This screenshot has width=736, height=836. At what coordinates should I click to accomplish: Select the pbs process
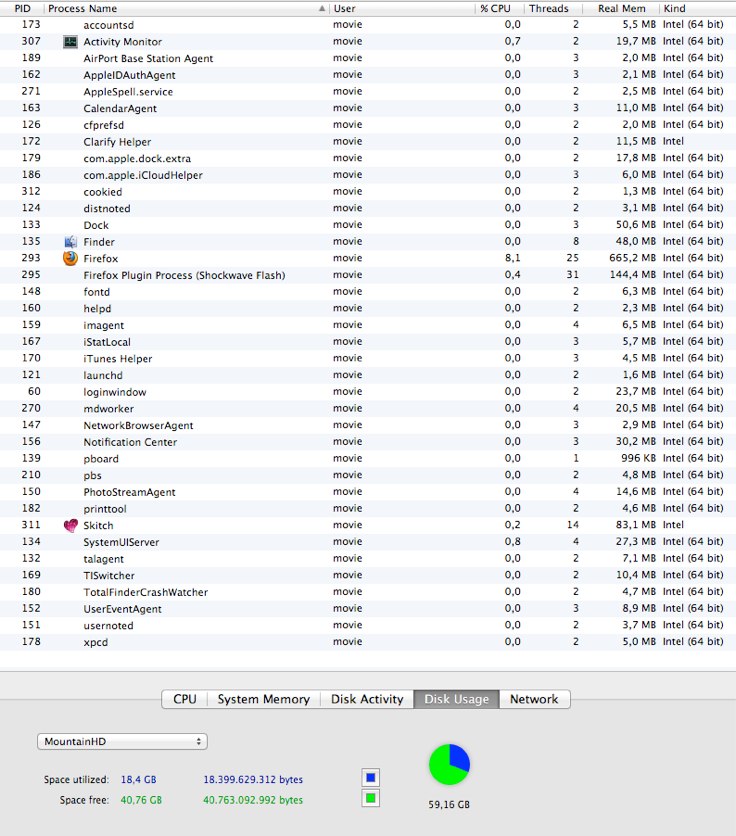(x=368, y=475)
